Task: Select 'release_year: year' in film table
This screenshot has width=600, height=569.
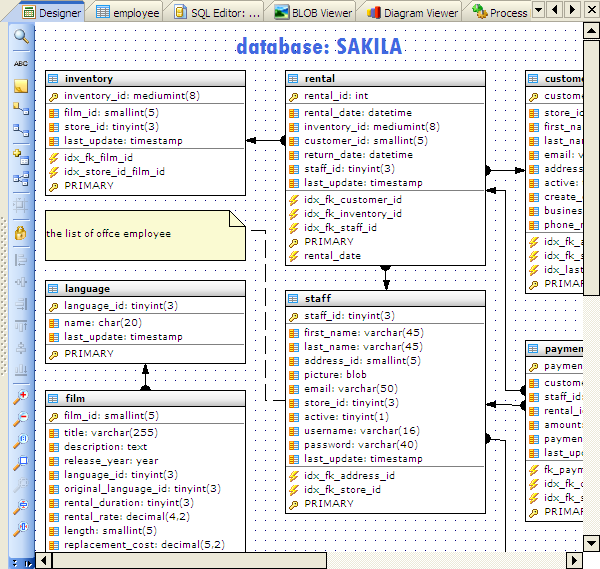Action: click(x=111, y=461)
